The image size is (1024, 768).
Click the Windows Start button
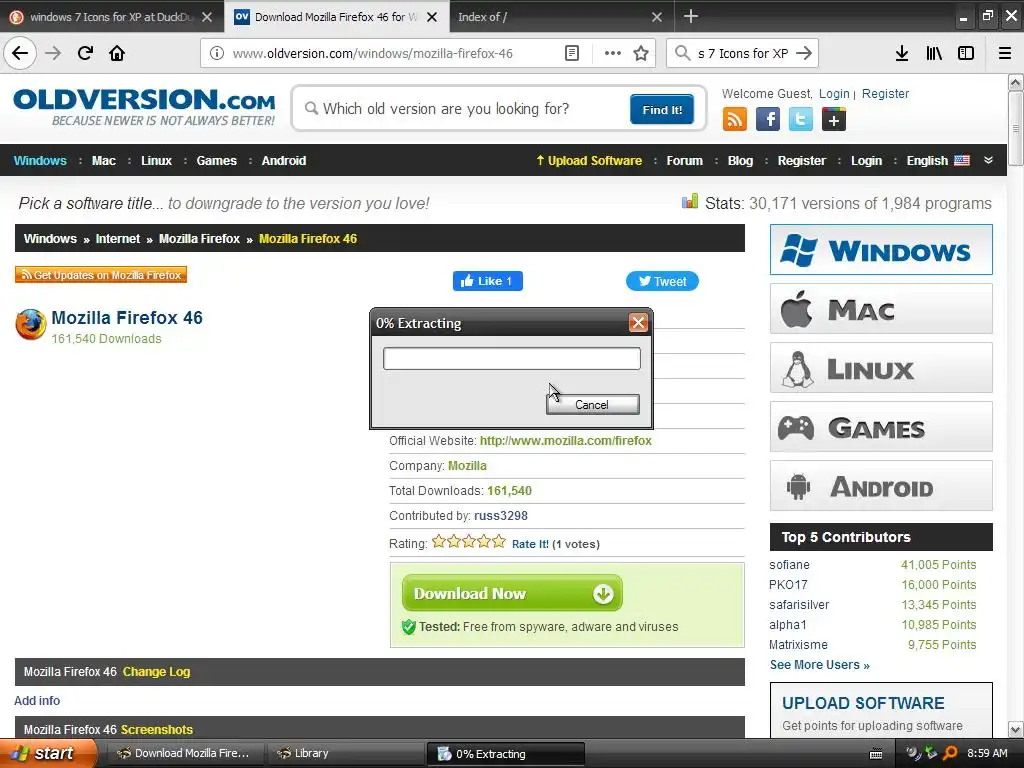48,753
